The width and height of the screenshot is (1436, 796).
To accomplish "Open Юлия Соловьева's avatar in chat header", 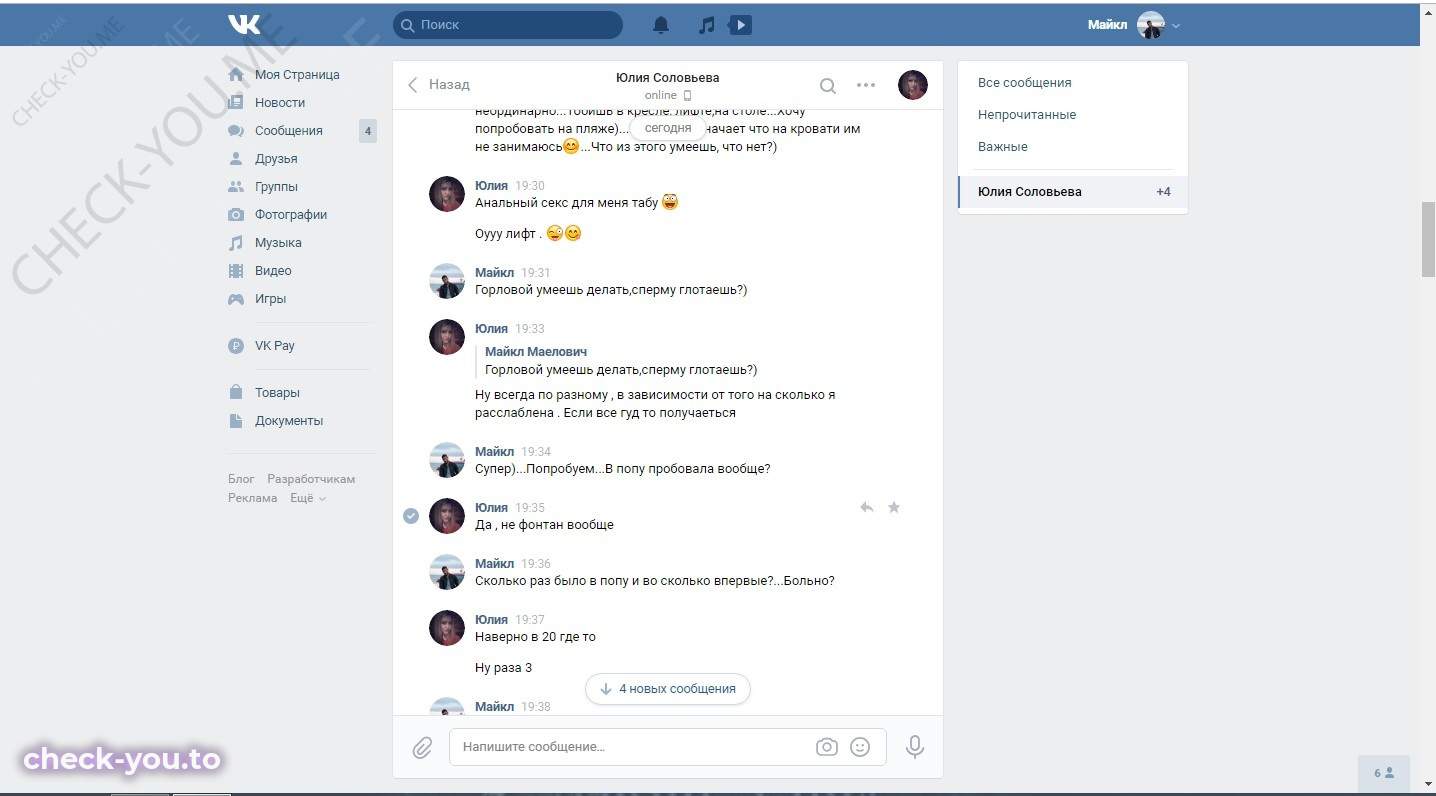I will point(913,85).
